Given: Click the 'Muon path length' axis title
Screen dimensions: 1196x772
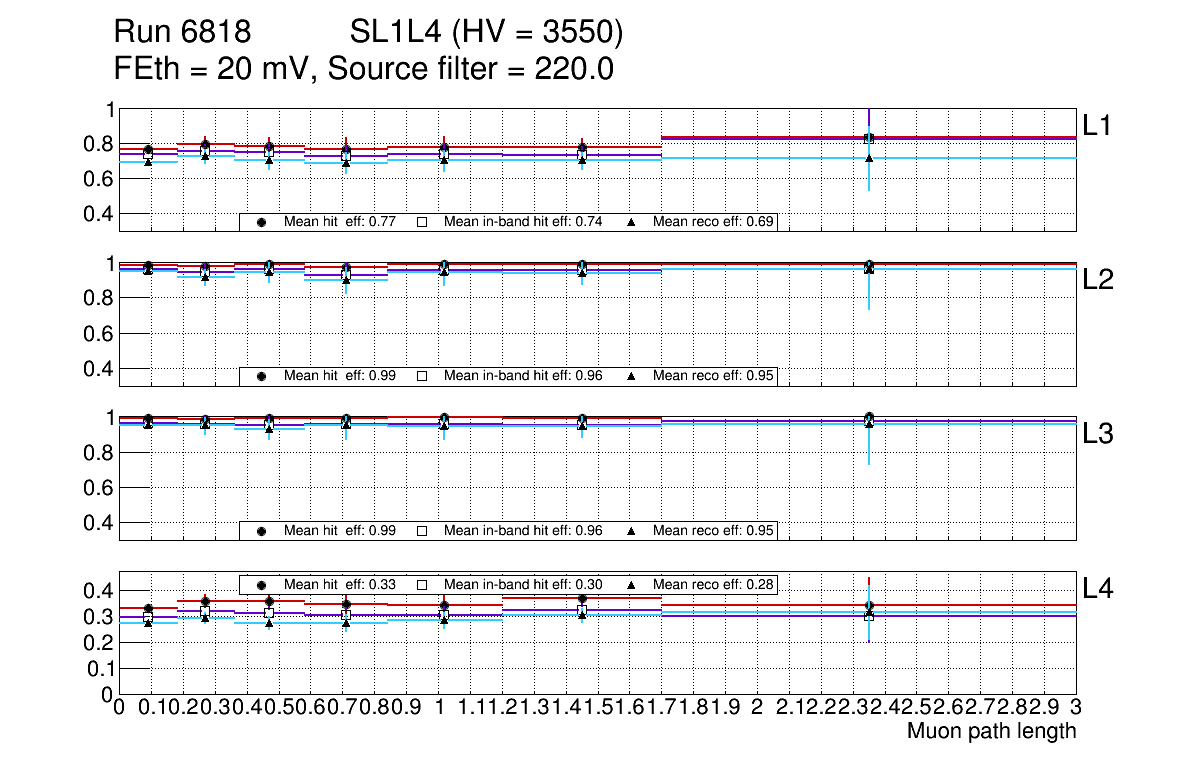Looking at the screenshot, I should tap(991, 731).
